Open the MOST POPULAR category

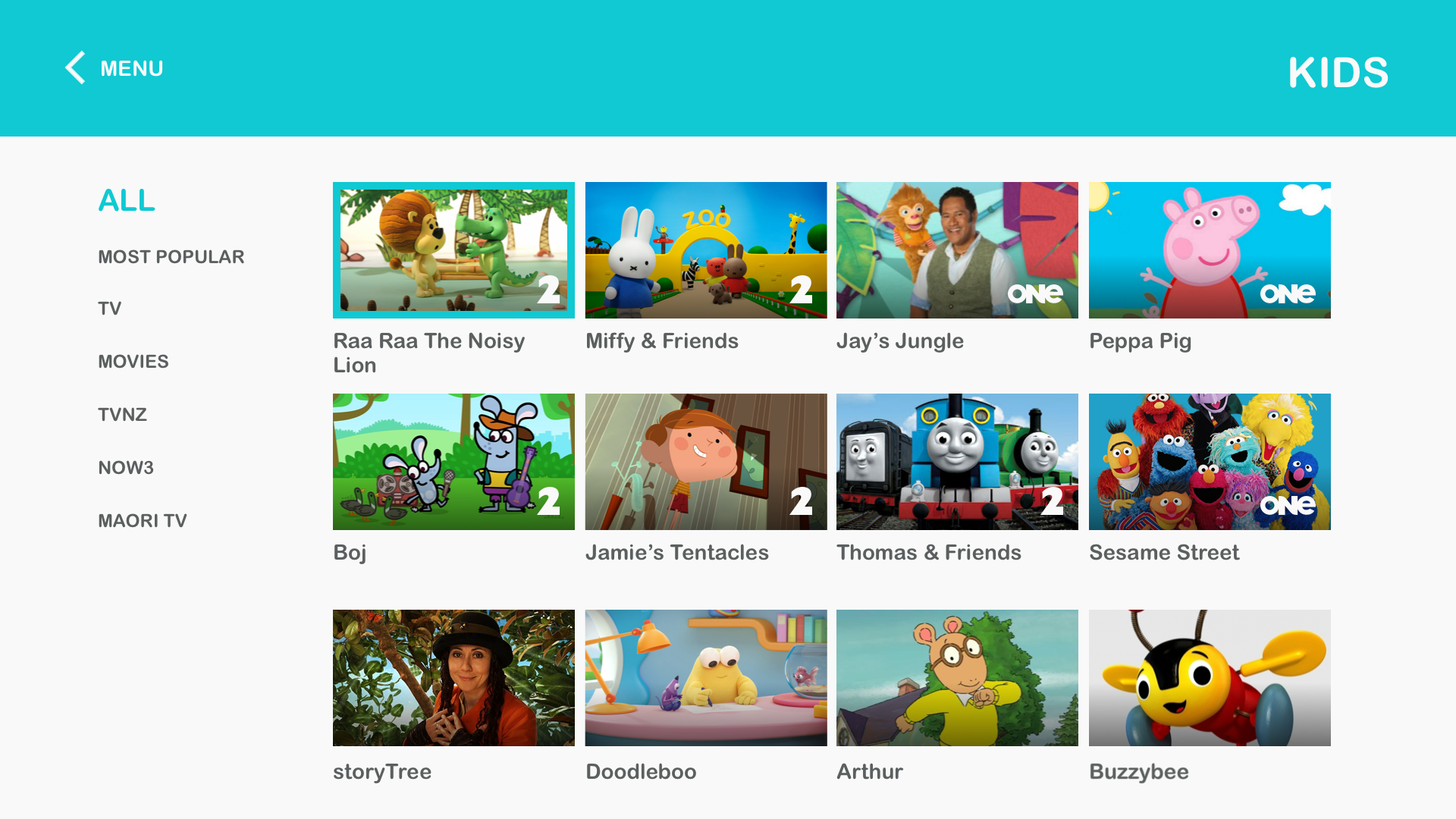pos(171,257)
